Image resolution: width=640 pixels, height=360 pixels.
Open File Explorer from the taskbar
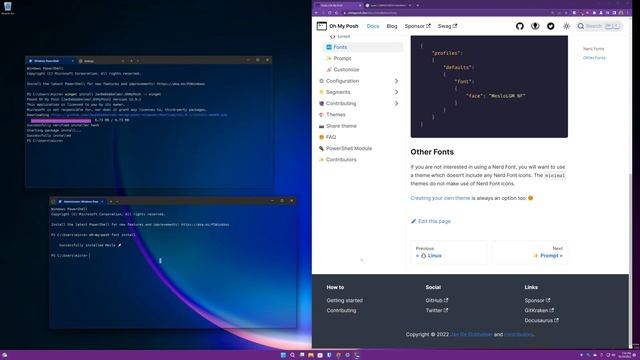311,355
